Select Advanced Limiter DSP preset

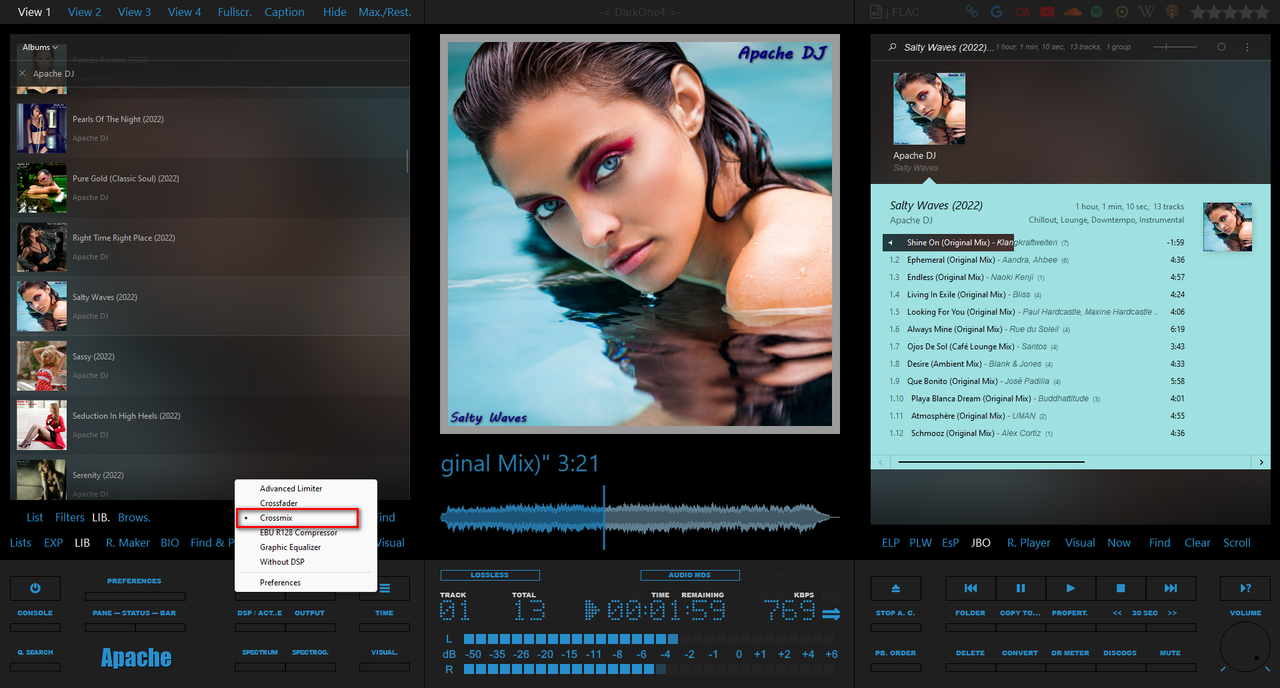306,488
